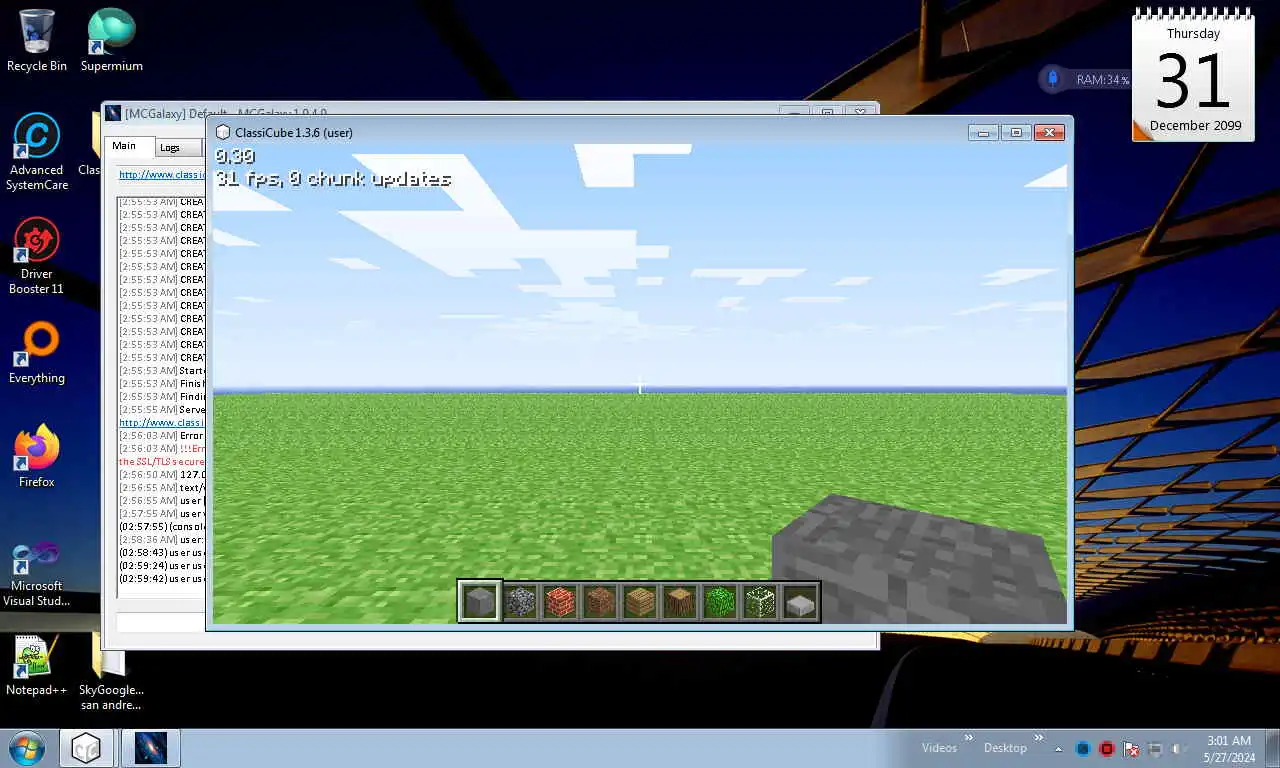Select the green leaves block in hotbar
The width and height of the screenshot is (1280, 768).
[x=720, y=602]
